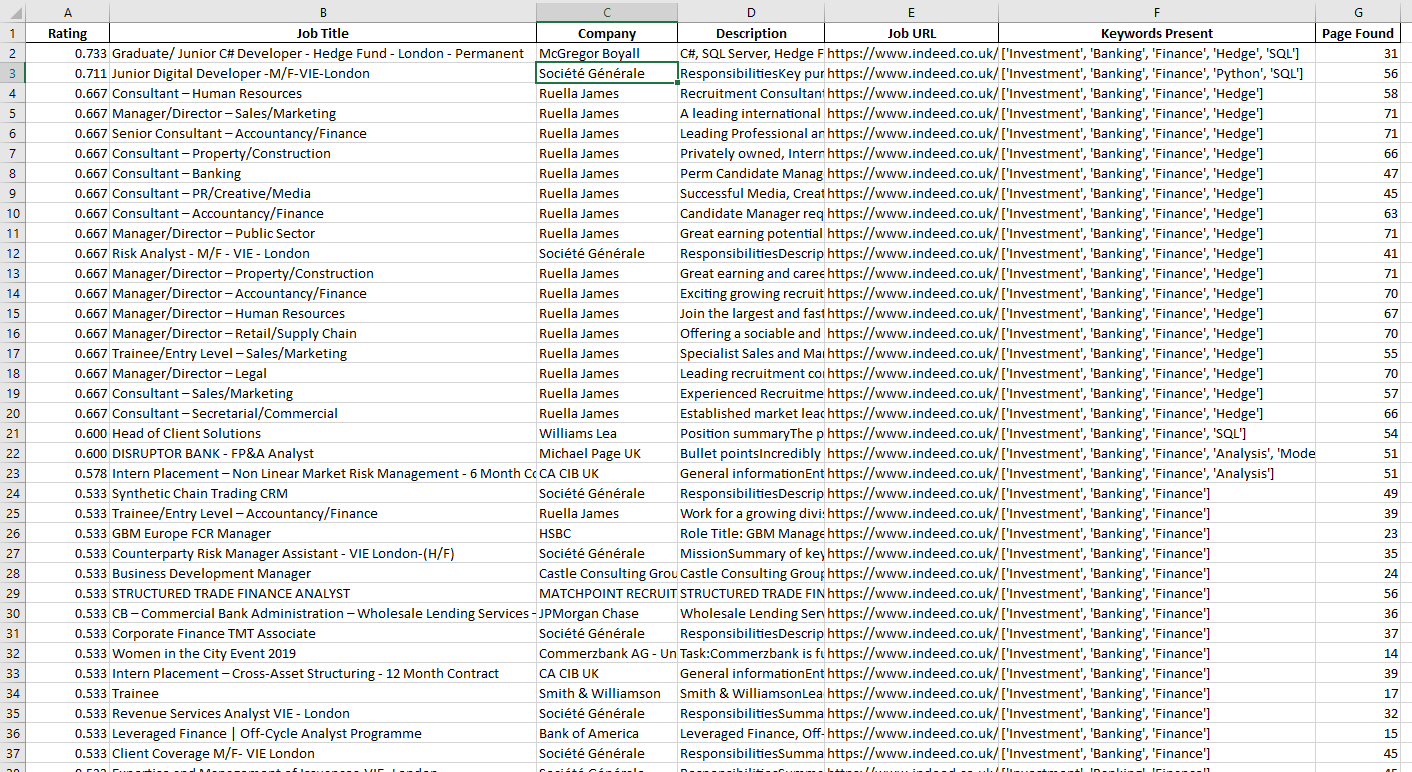
Task: Select 'Leveraged Finance | Off-Cycle Analyst Programme' cell
Action: click(323, 733)
